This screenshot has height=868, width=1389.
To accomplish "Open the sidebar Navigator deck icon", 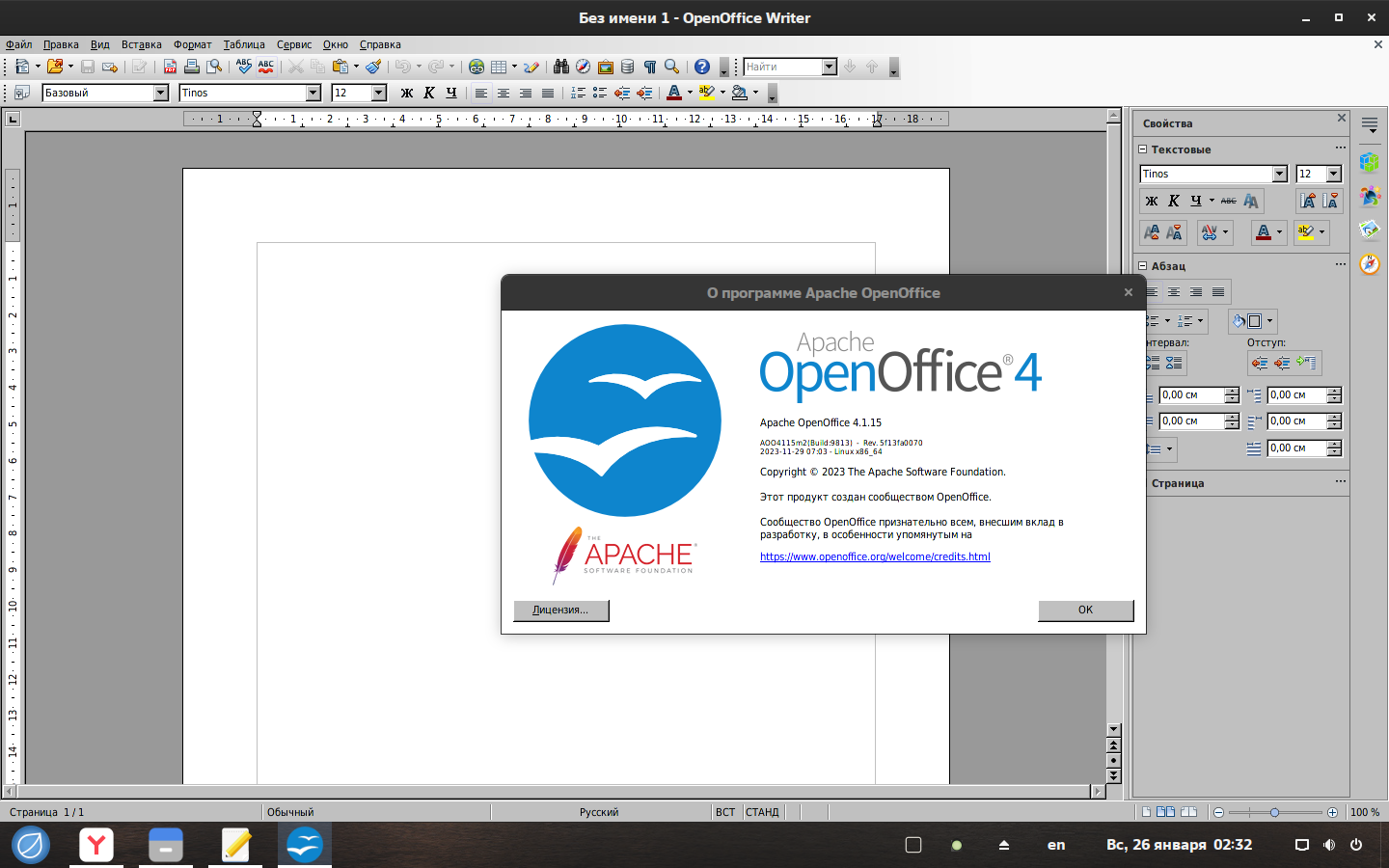I will [x=1370, y=263].
